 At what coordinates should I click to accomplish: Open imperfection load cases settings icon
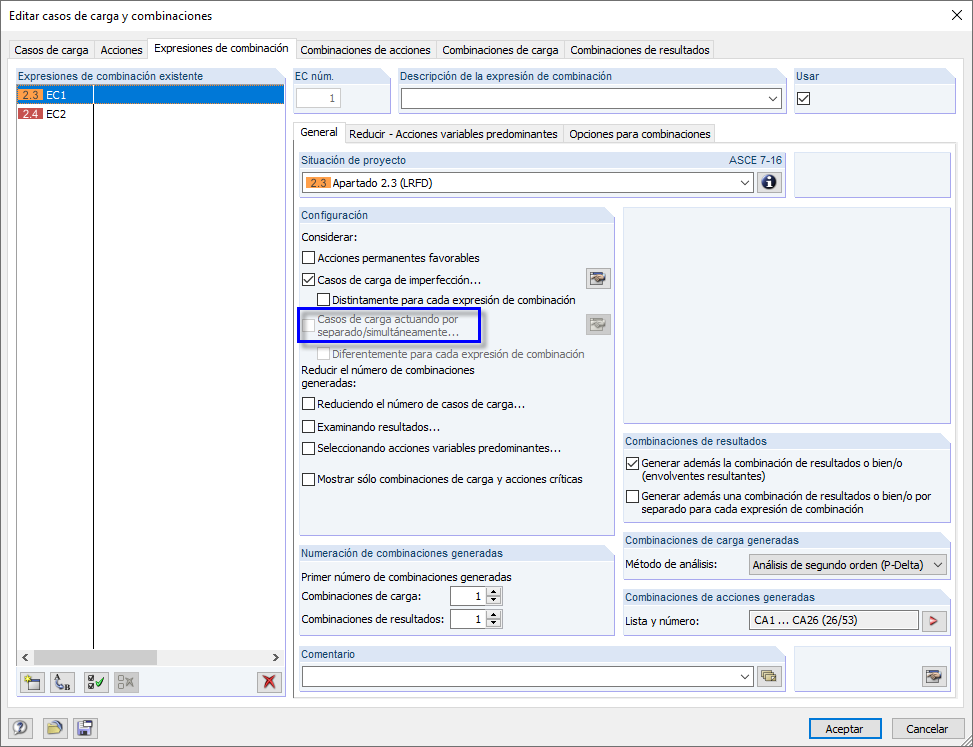[598, 279]
